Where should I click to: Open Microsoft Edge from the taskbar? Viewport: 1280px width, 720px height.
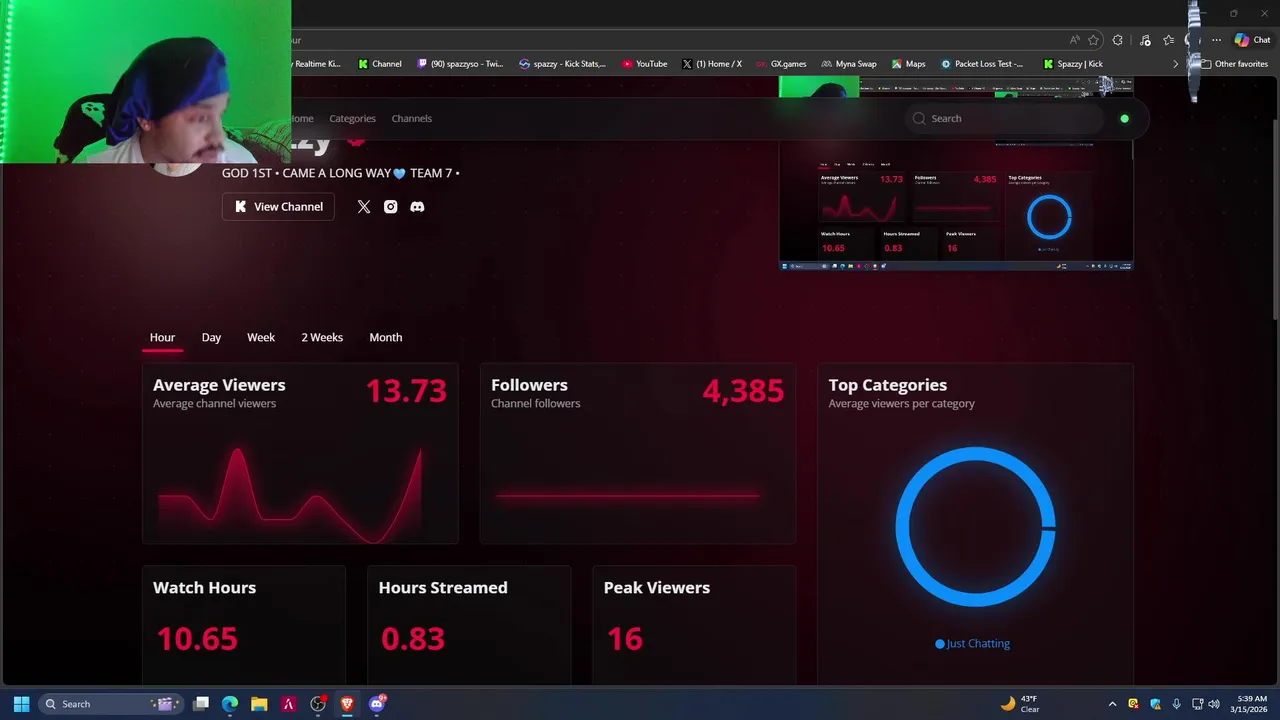230,704
